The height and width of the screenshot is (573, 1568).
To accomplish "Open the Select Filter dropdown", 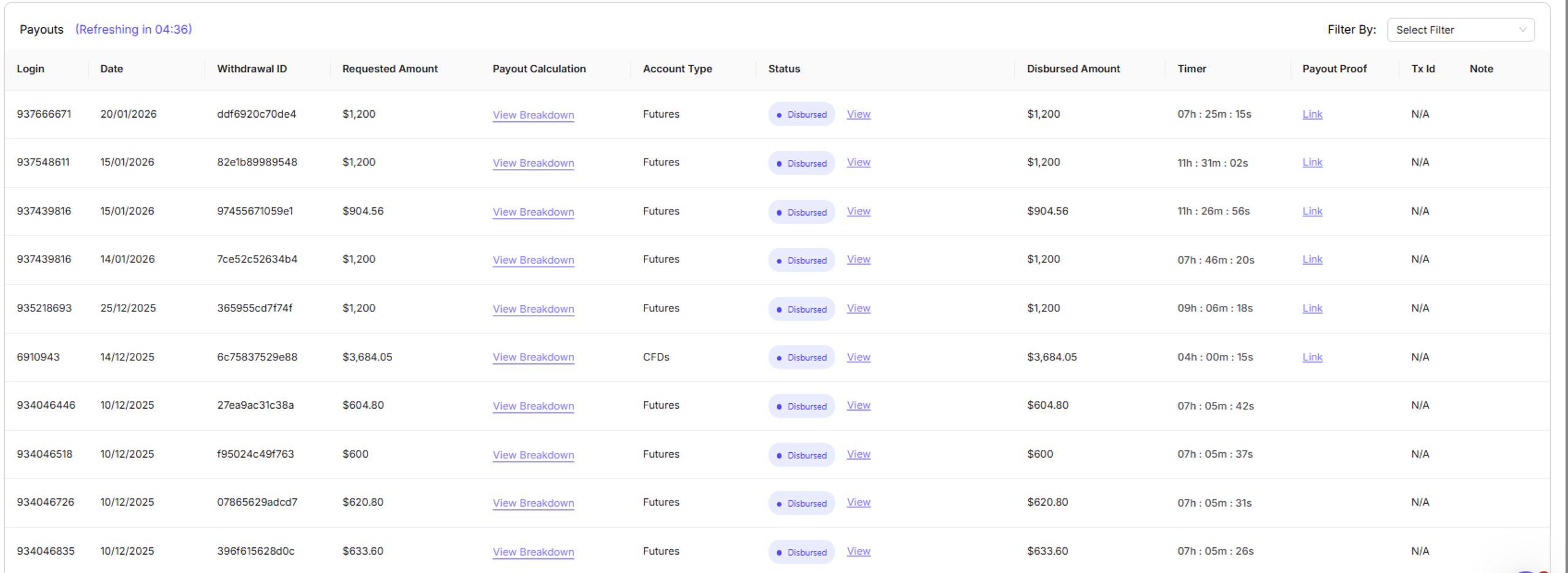I will [x=1460, y=30].
